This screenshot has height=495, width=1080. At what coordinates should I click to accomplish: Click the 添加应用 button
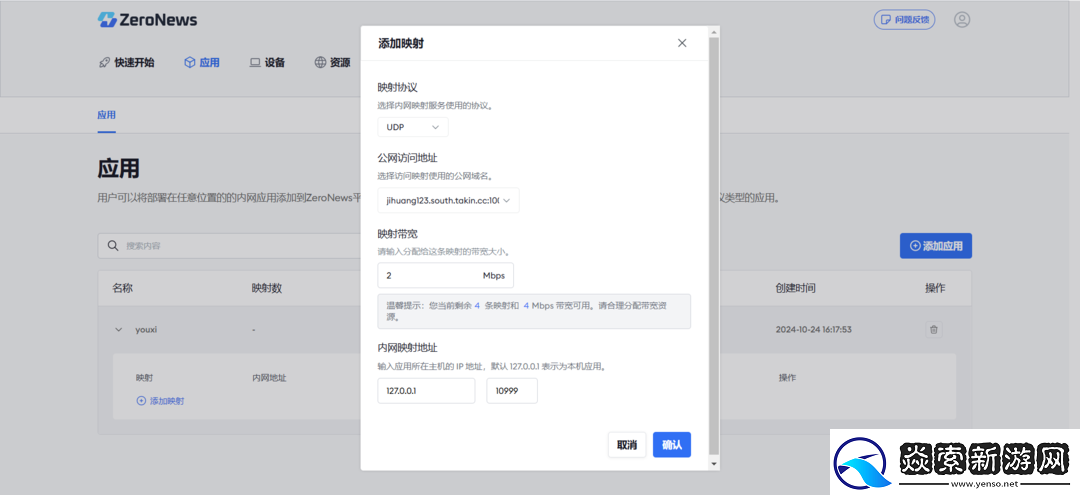click(935, 246)
